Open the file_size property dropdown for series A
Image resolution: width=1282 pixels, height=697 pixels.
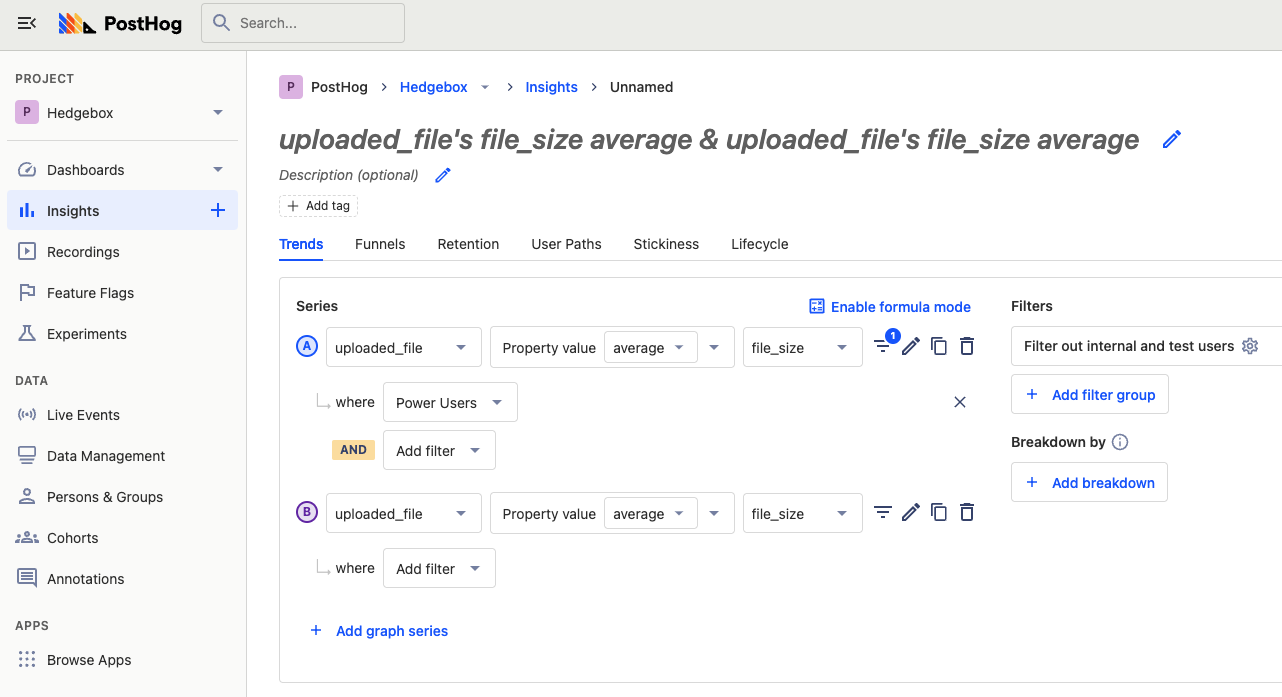(x=802, y=348)
